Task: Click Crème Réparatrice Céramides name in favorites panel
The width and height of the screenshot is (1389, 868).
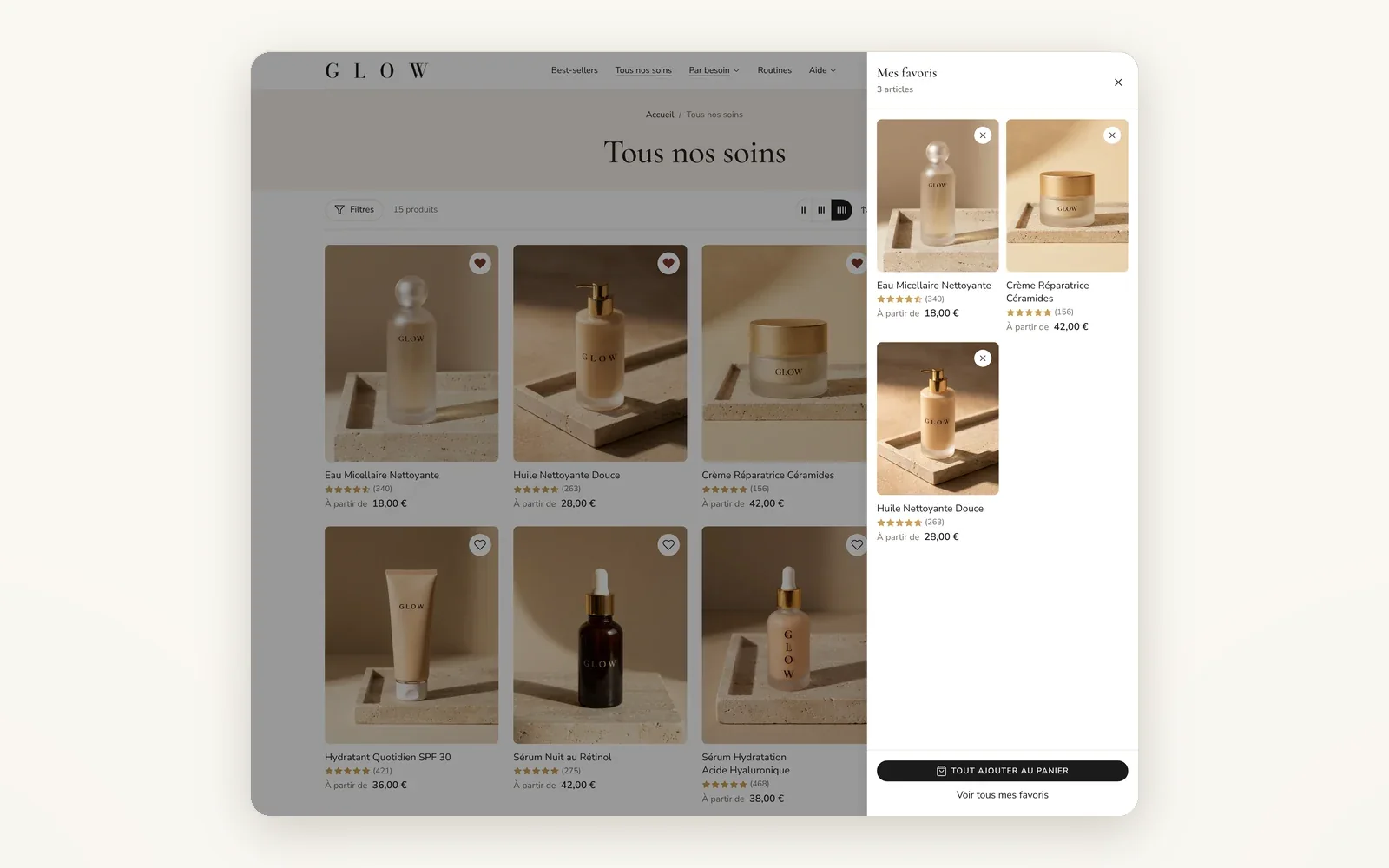Action: [1047, 292]
